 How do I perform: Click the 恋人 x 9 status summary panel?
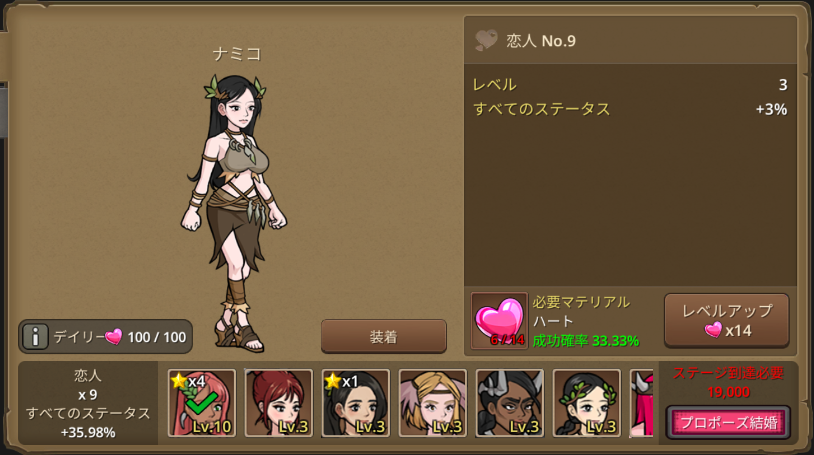click(x=88, y=404)
